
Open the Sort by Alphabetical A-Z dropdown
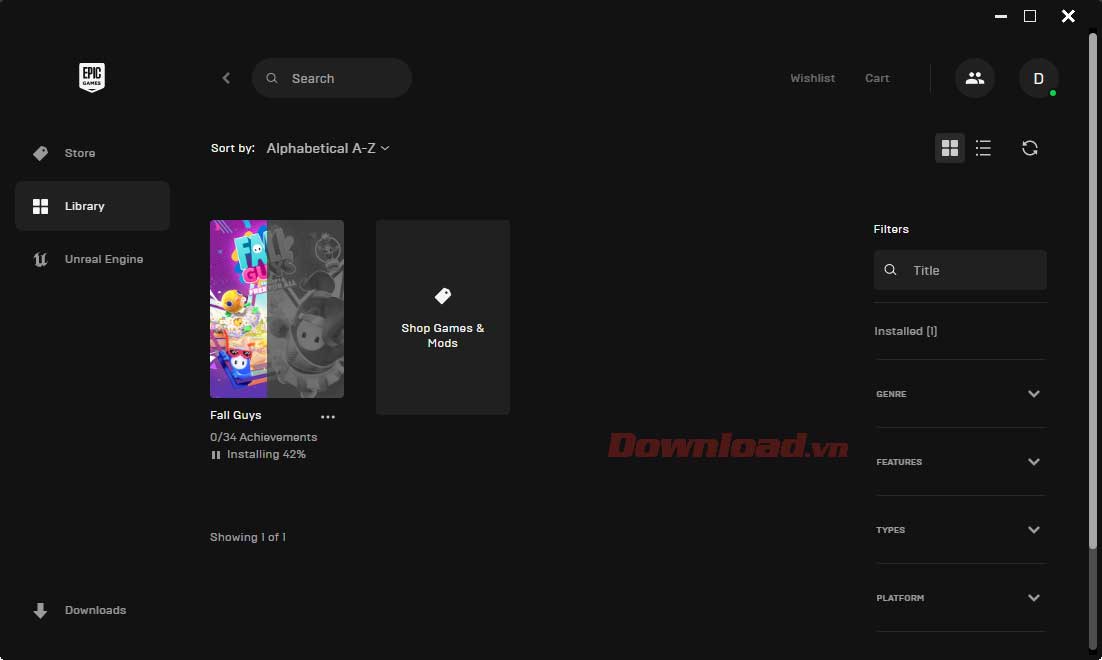328,148
